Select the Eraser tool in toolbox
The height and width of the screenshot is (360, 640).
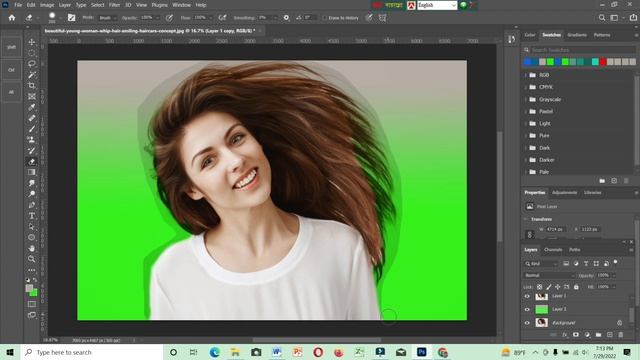point(32,161)
